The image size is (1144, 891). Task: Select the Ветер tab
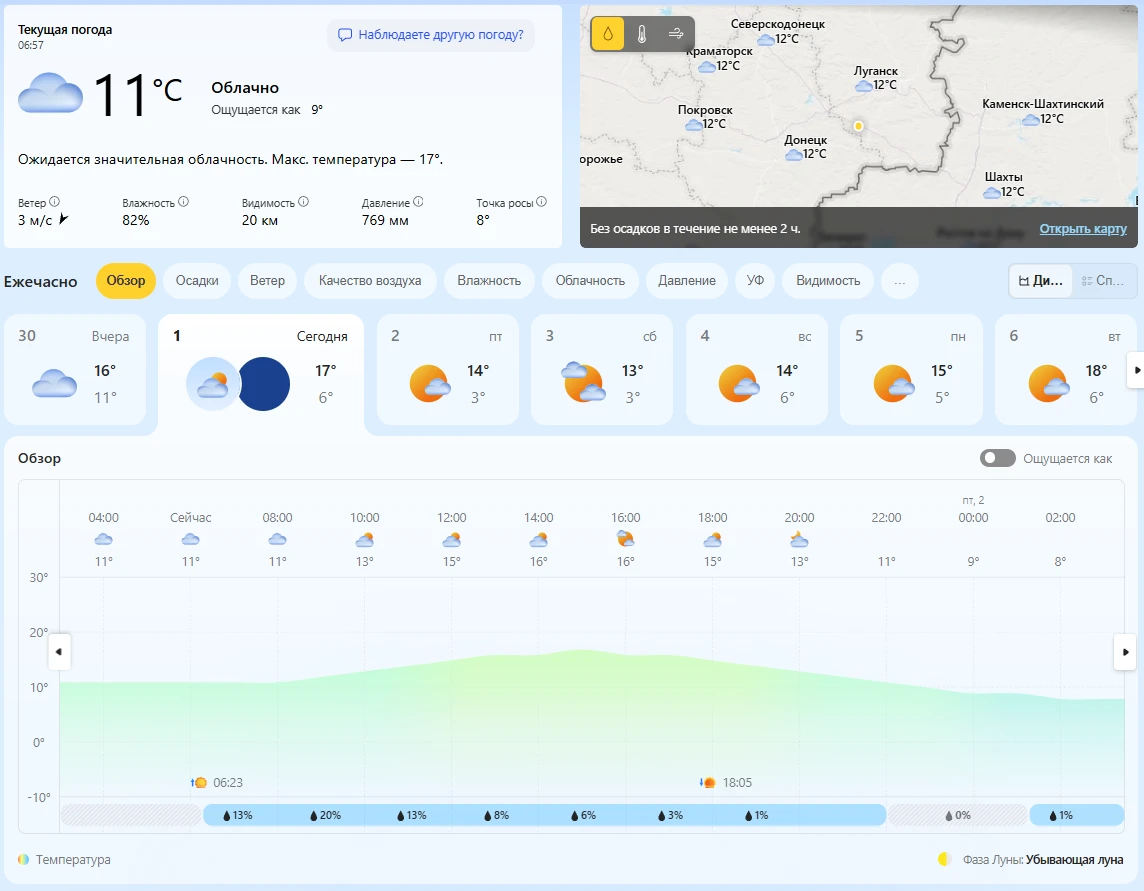click(x=267, y=281)
